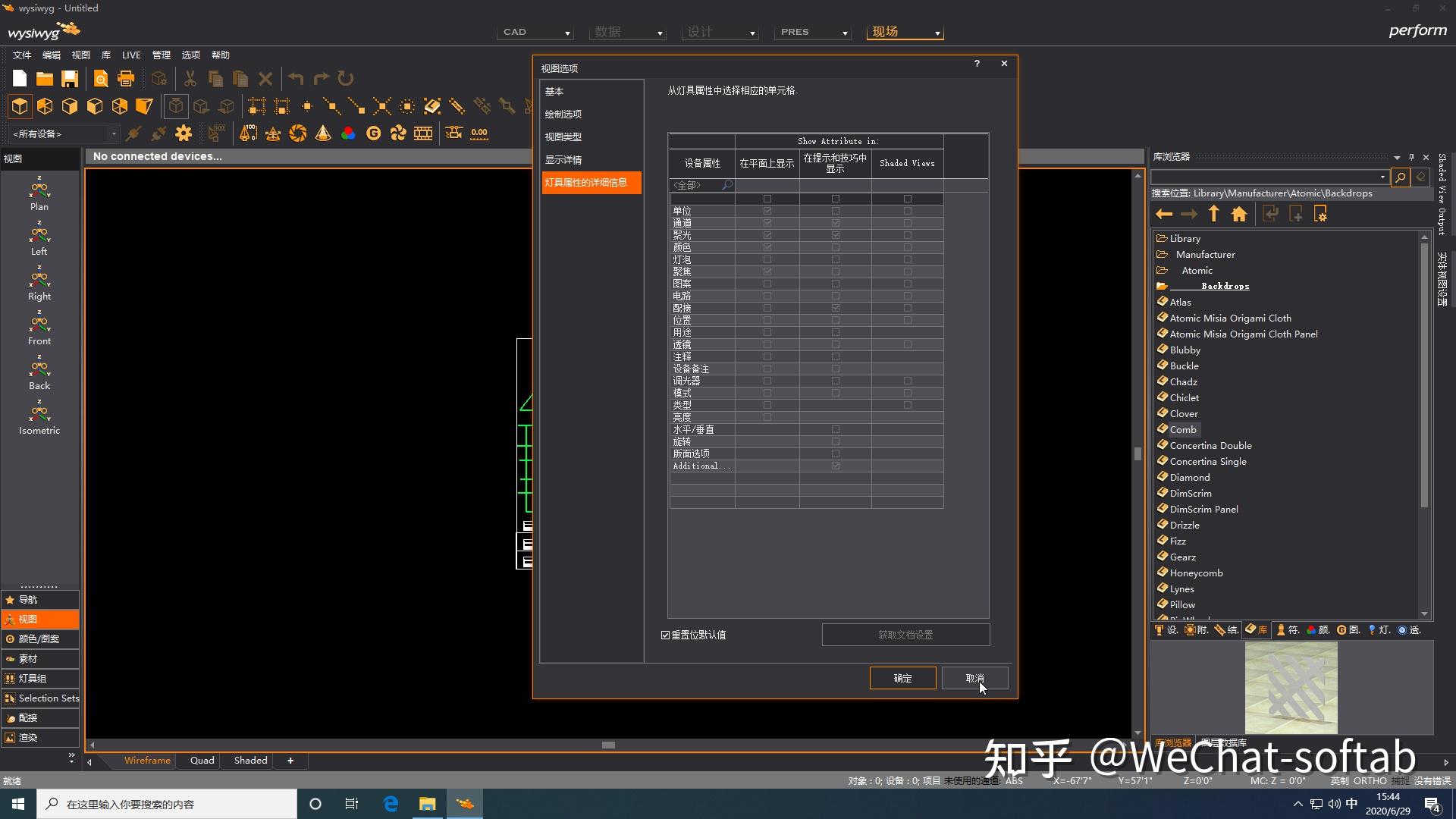Open the RGB color tool icon

348,133
